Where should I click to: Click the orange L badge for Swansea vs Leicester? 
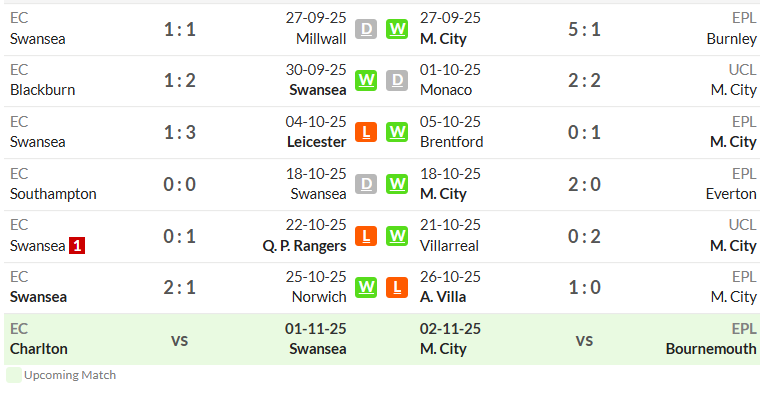click(x=366, y=132)
